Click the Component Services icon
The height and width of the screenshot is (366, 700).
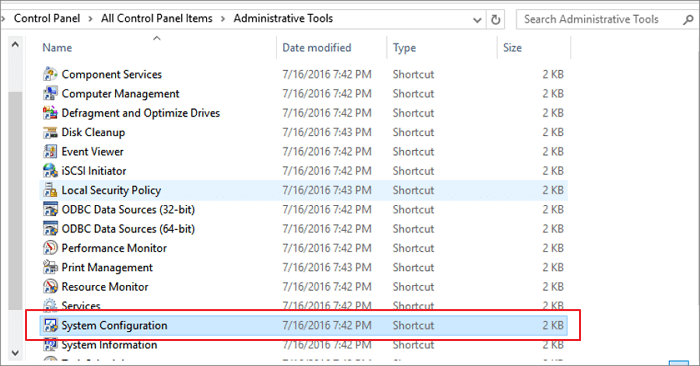50,74
